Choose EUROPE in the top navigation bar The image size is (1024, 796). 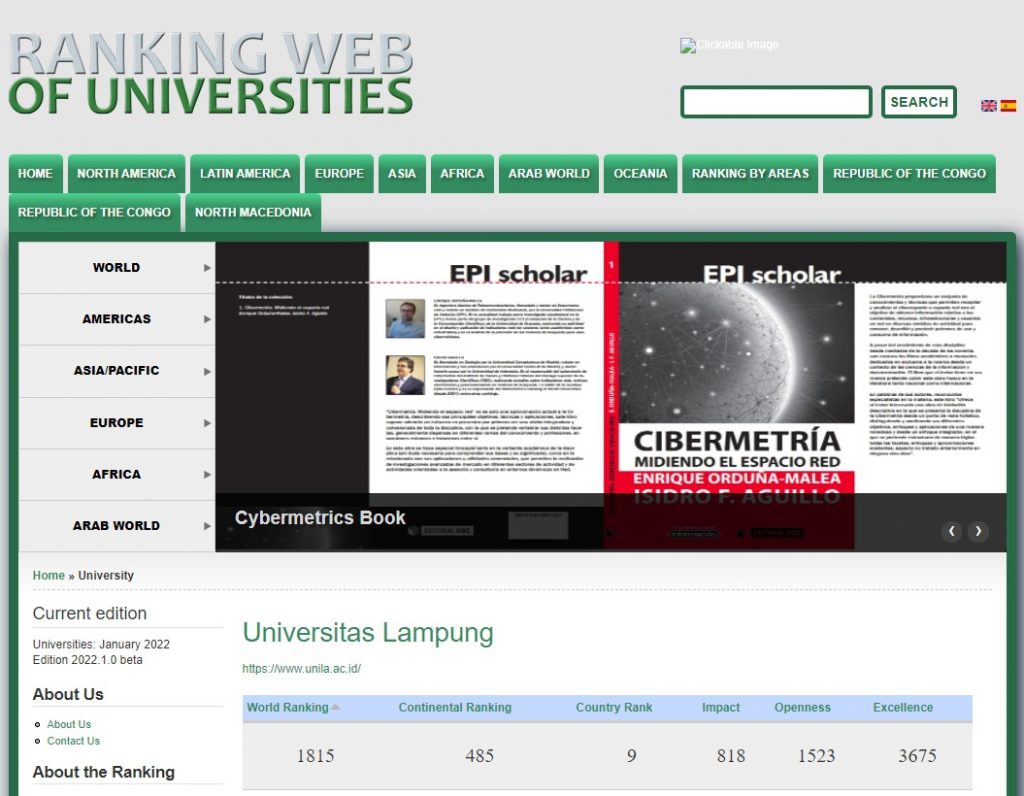339,174
